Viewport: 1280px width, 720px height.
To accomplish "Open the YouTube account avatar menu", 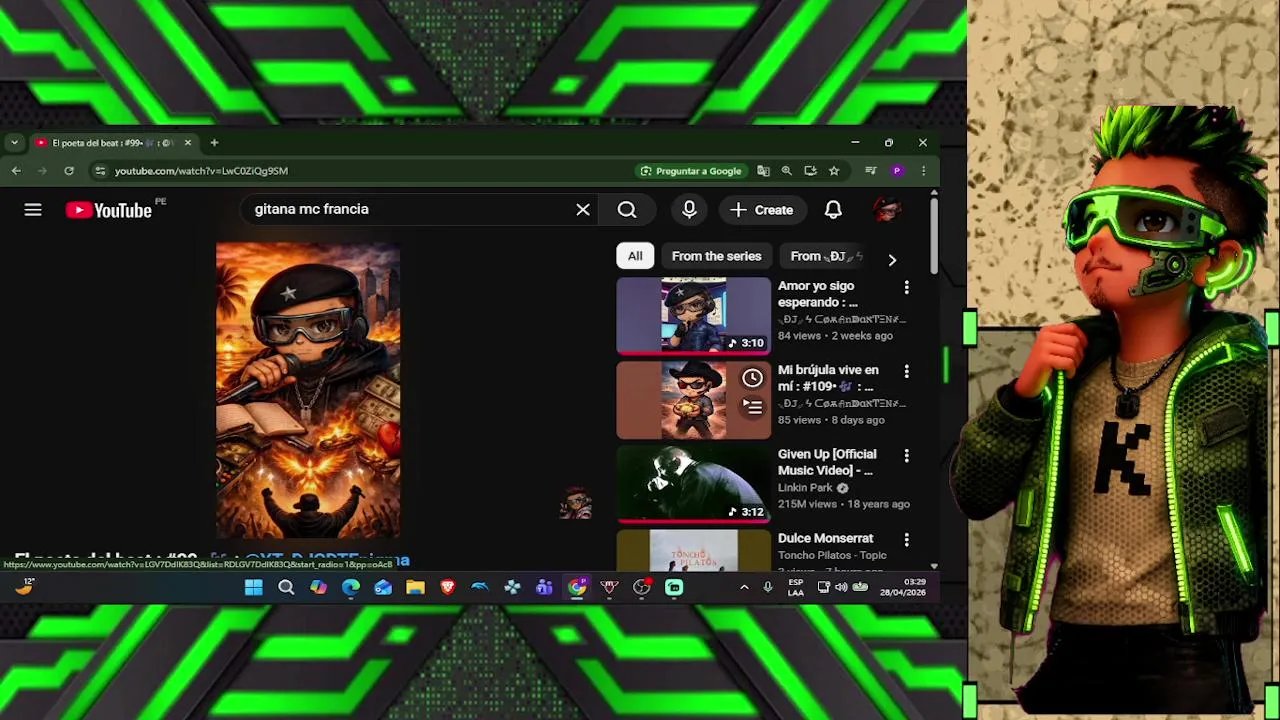I will click(887, 210).
